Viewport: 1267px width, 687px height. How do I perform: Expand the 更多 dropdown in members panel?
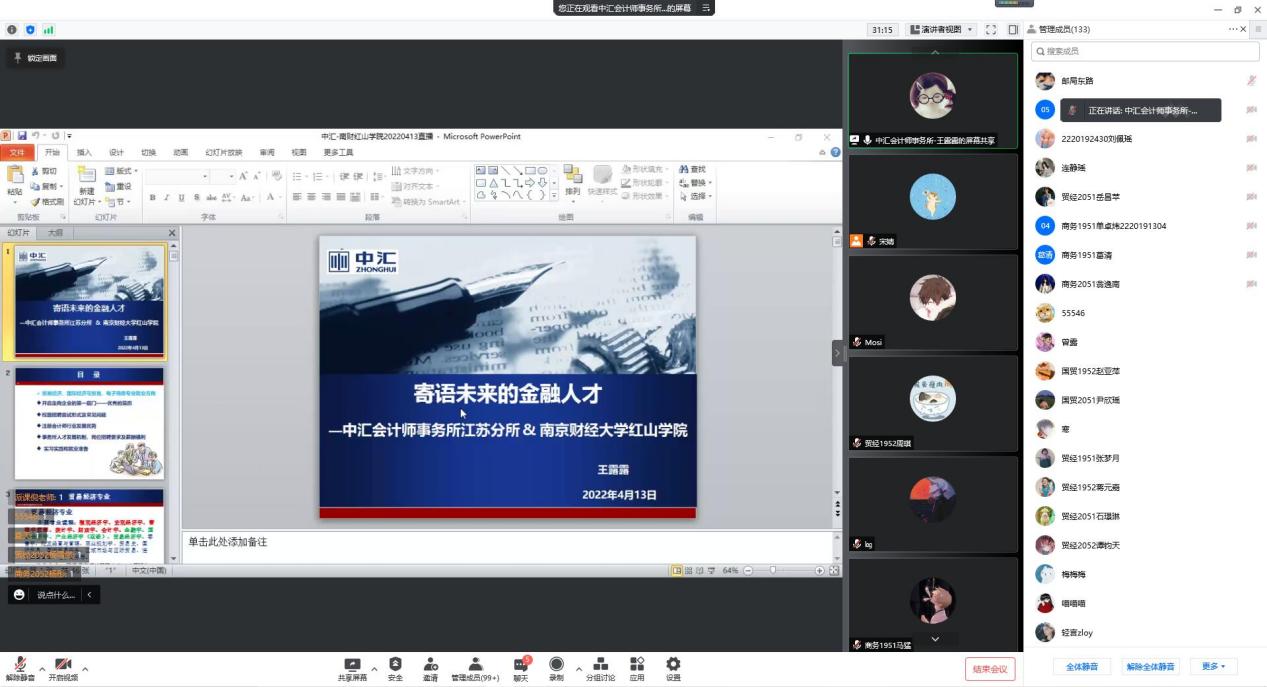[1214, 667]
